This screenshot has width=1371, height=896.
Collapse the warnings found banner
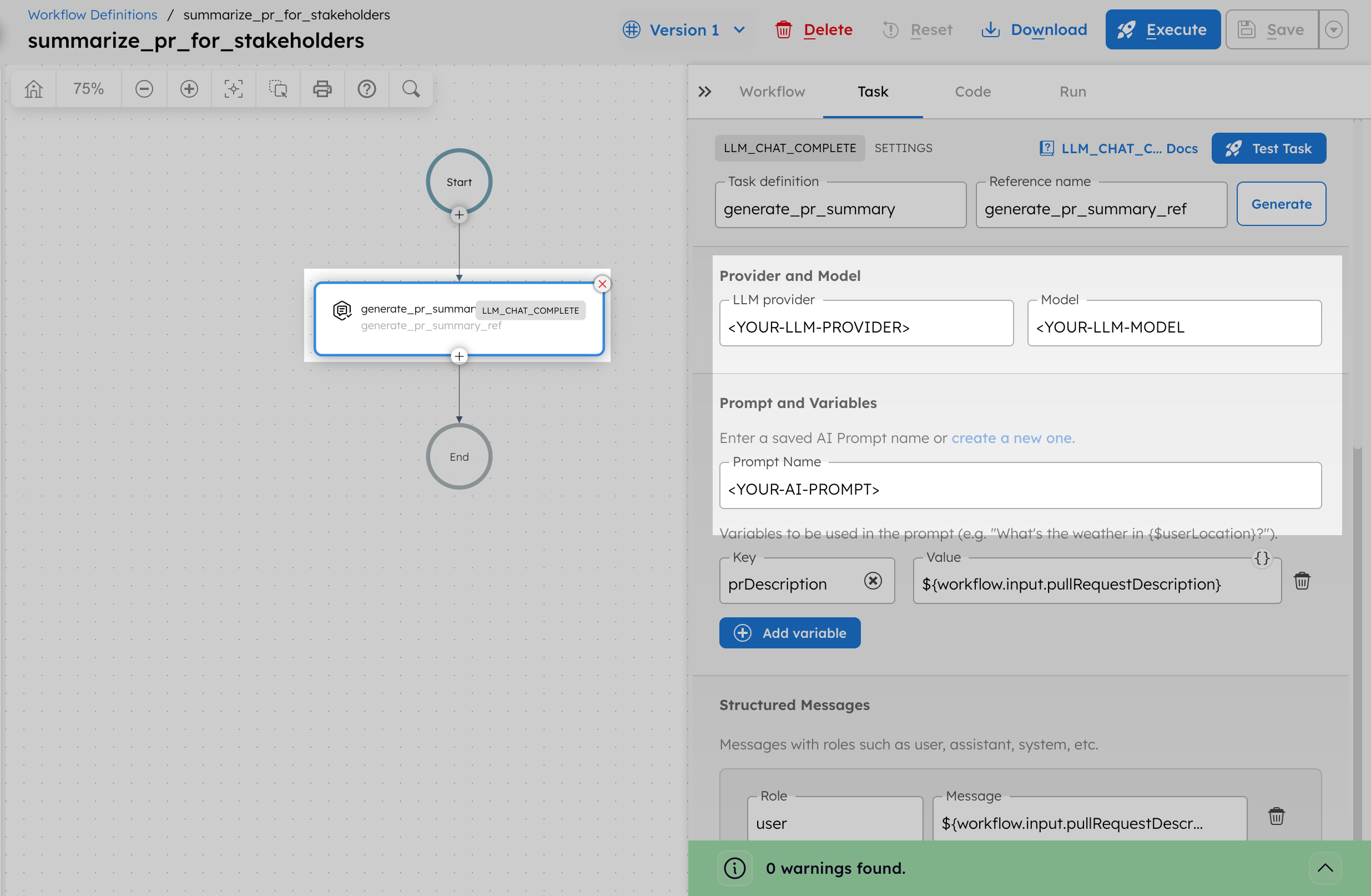[x=1326, y=868]
